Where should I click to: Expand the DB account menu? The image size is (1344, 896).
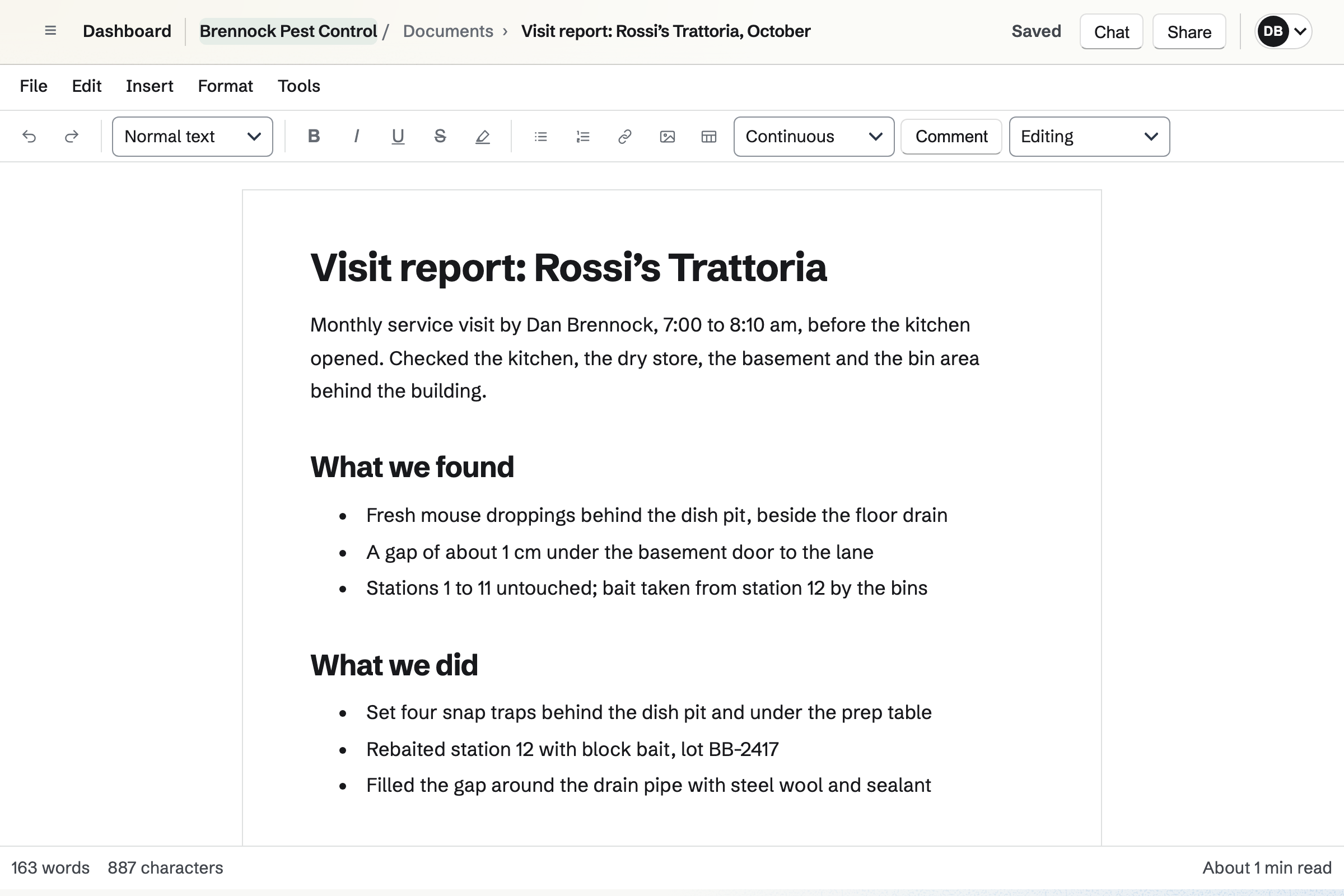pyautogui.click(x=1283, y=31)
